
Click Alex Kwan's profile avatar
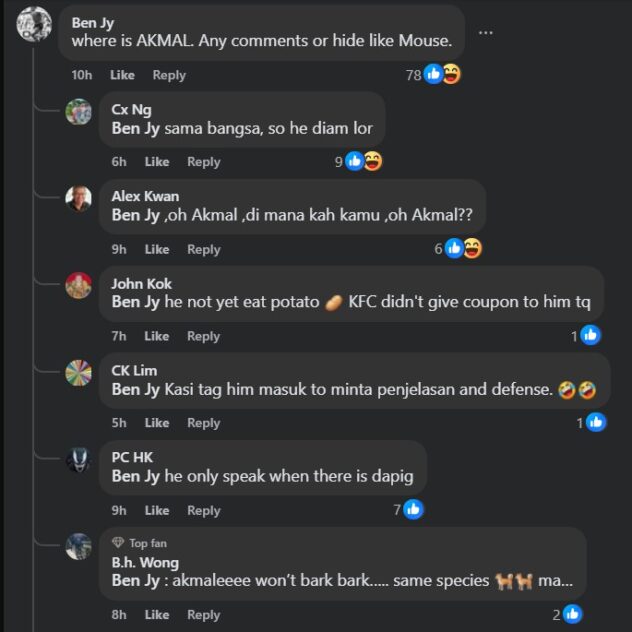click(x=79, y=199)
